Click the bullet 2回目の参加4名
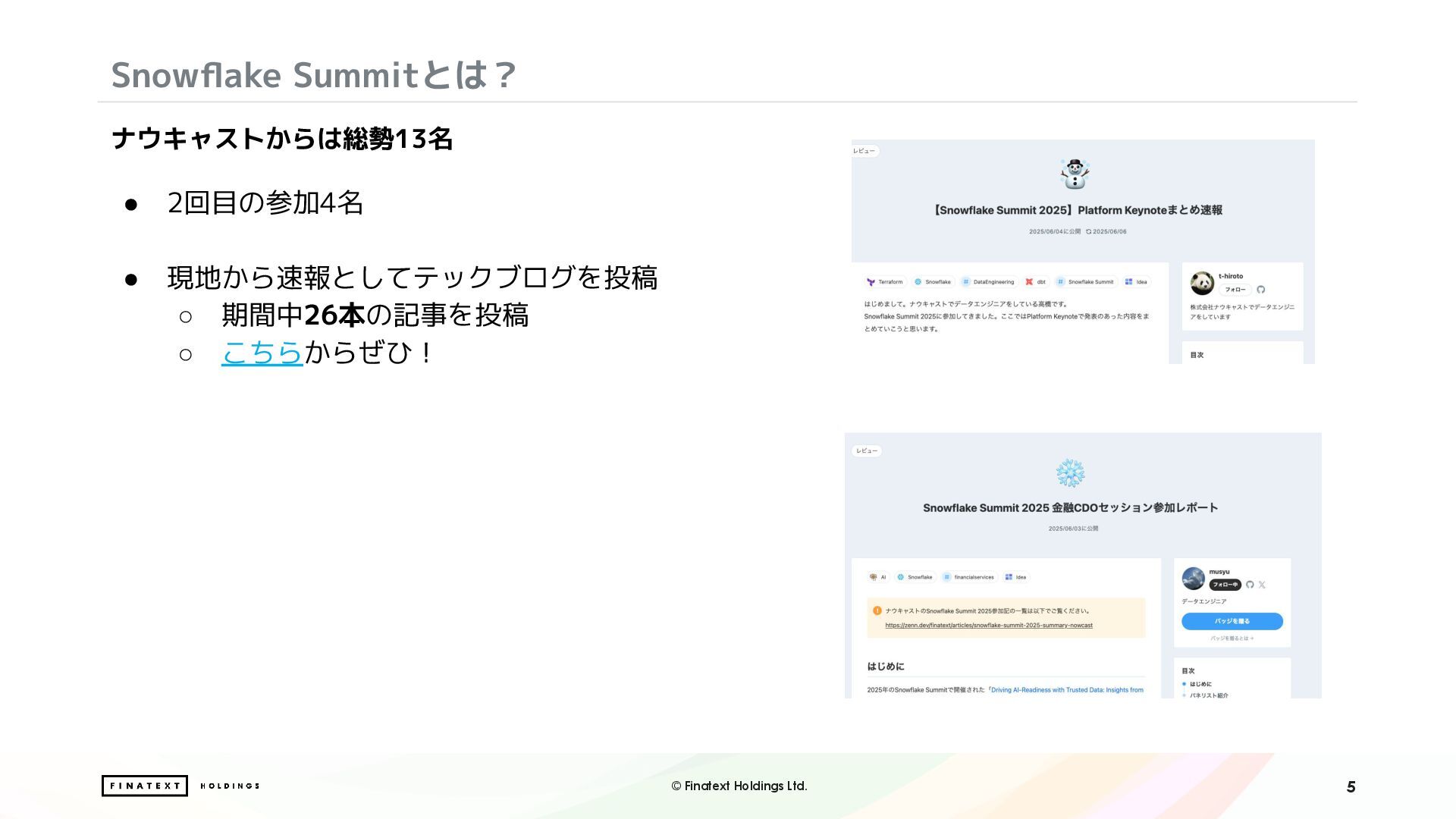 pos(265,202)
